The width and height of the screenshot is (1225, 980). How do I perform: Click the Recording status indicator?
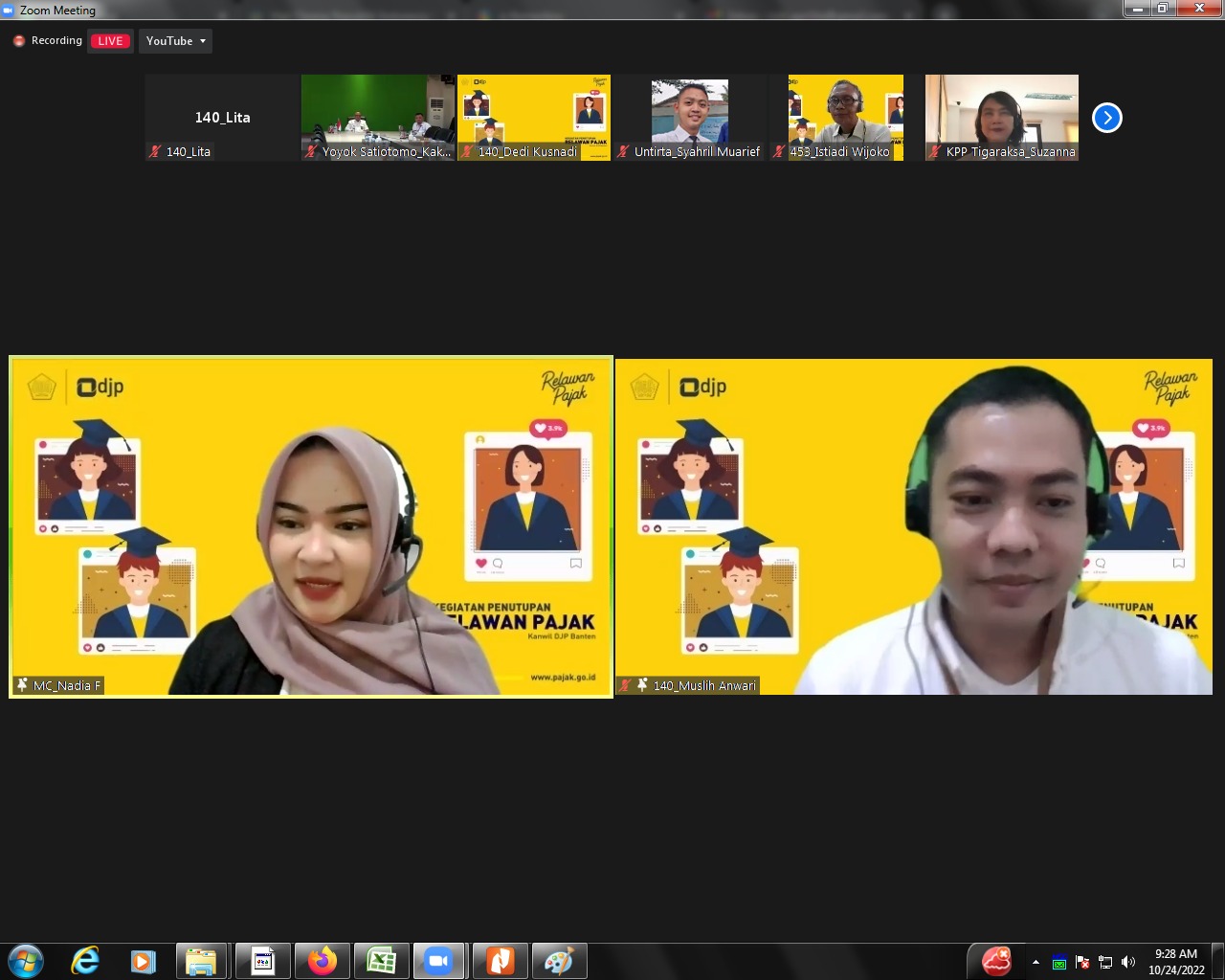point(48,41)
